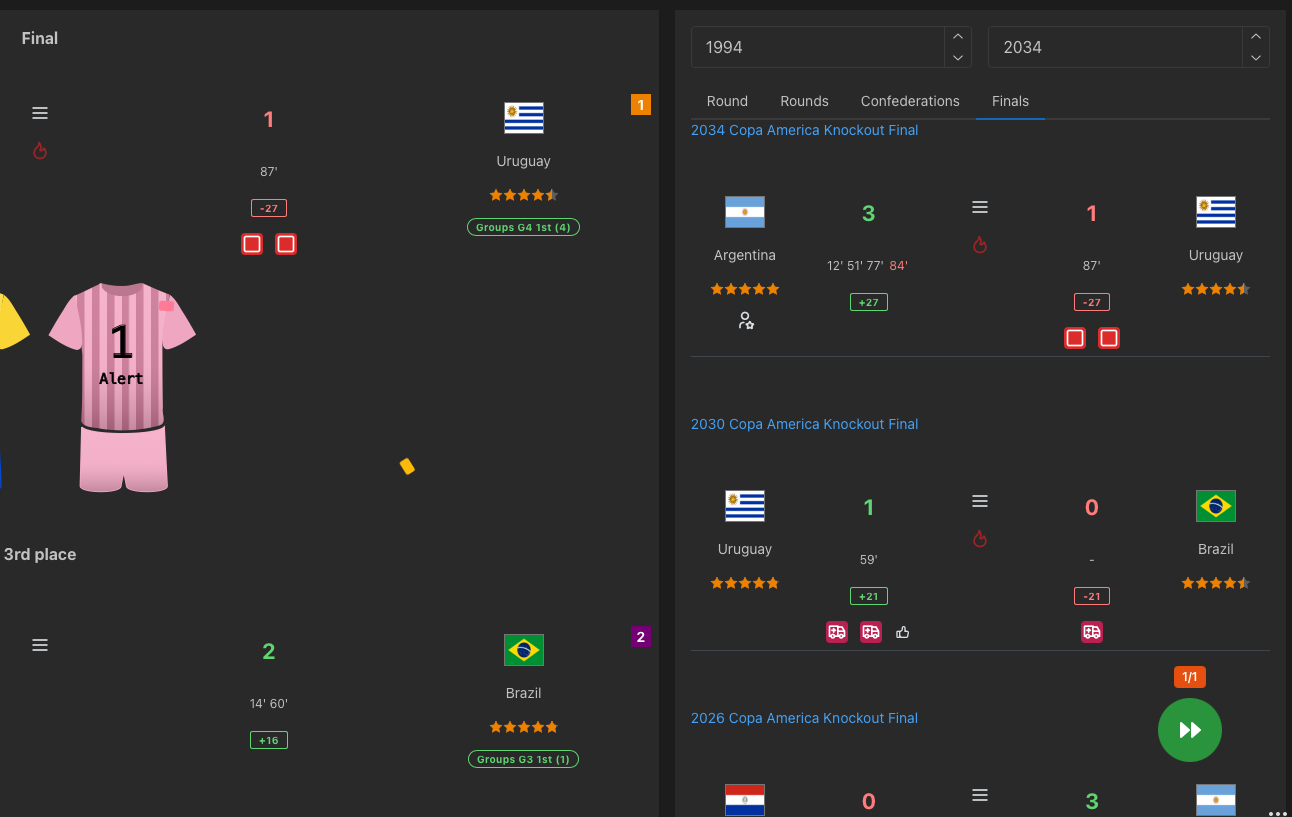Open the hamburger menu in the 2030 Final row

pyautogui.click(x=980, y=500)
